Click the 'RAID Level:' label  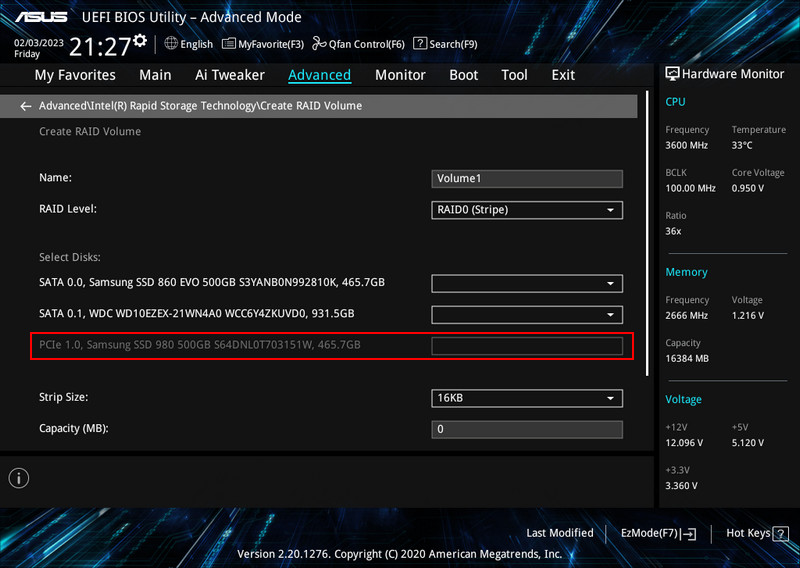click(x=68, y=209)
